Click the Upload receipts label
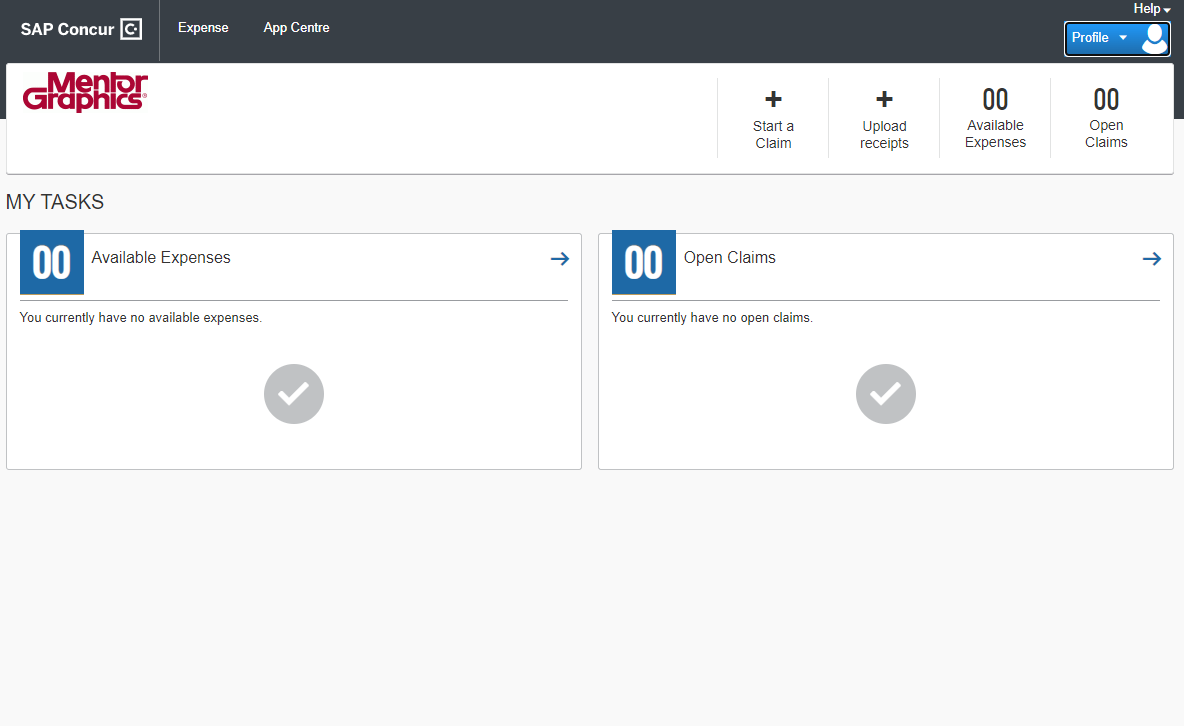Viewport: 1184px width, 726px height. tap(884, 134)
